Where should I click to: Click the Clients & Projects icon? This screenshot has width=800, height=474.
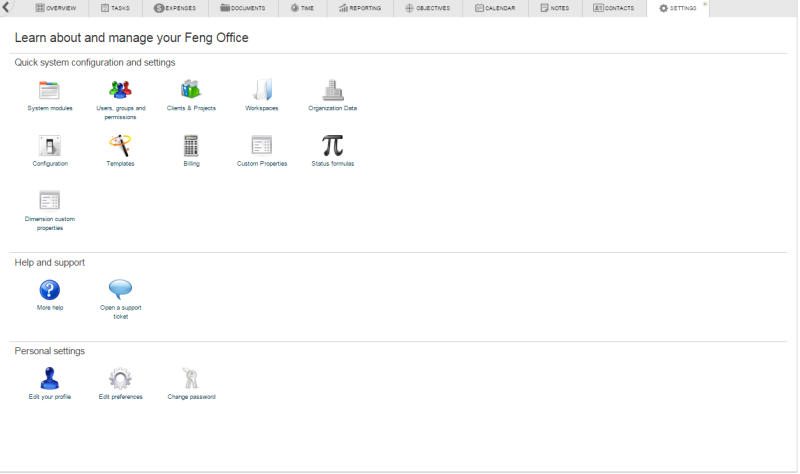coord(190,90)
